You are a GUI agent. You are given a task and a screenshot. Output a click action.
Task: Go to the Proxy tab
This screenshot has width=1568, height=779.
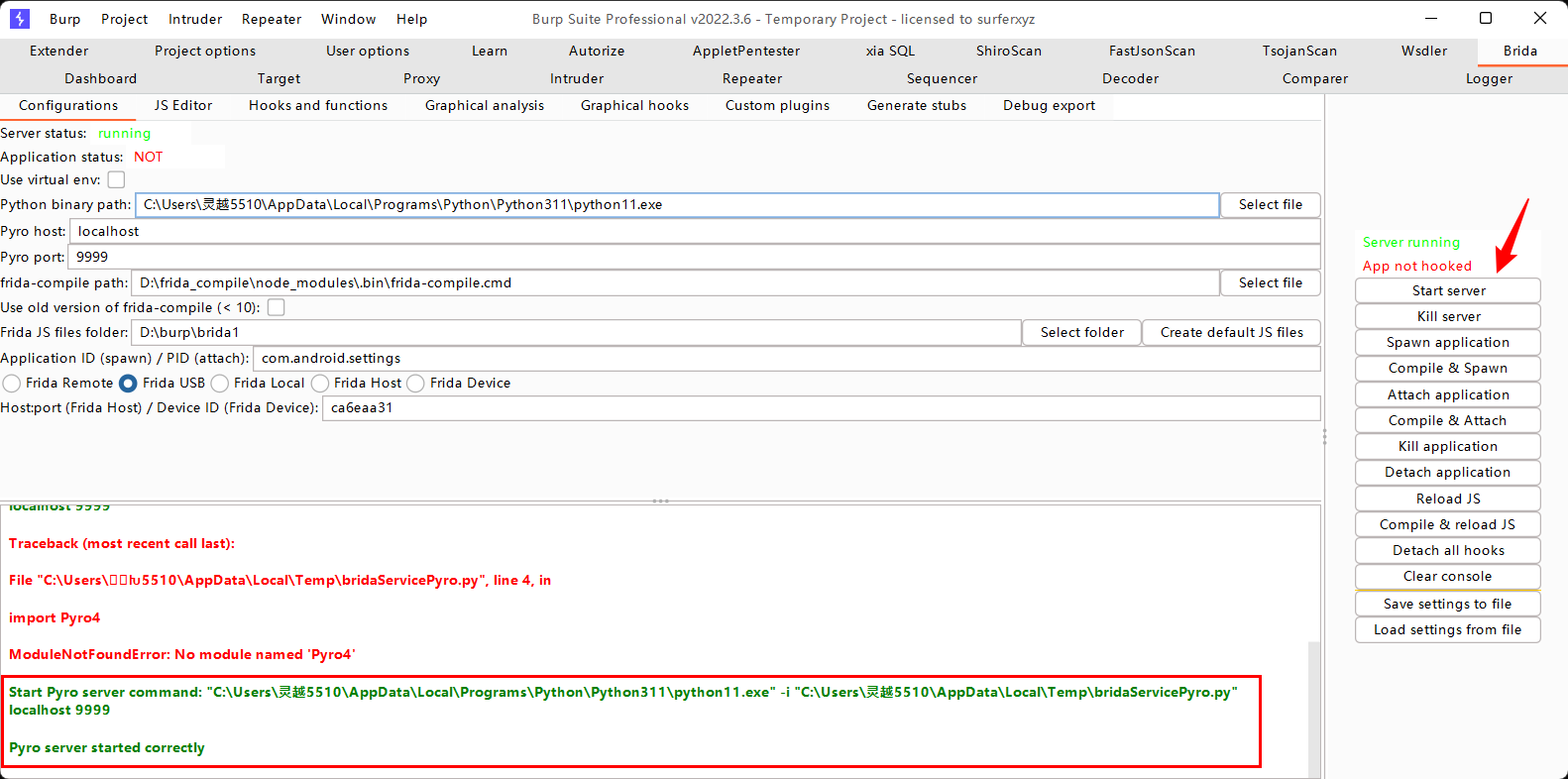tap(421, 78)
